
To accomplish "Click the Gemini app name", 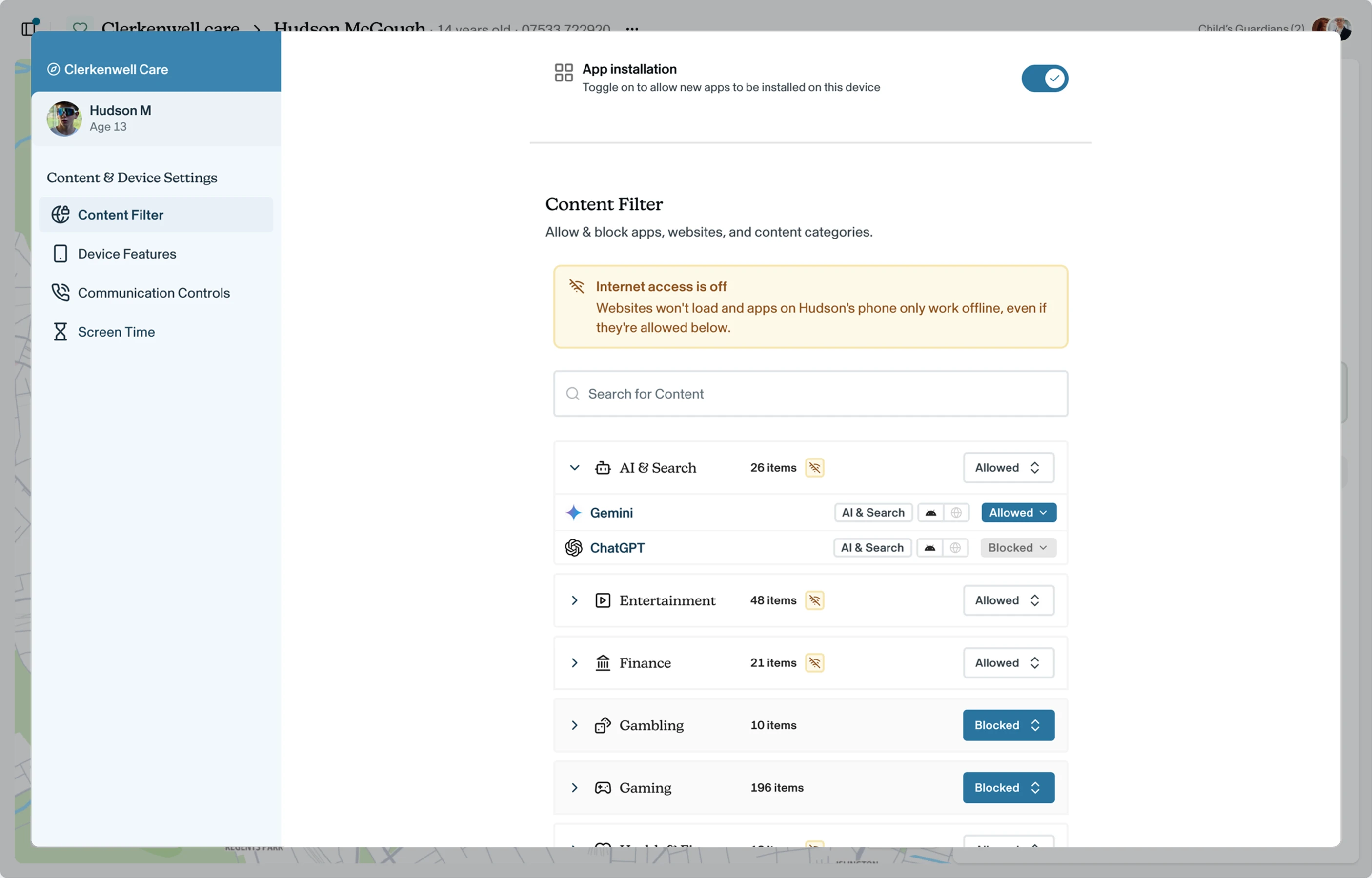I will (x=611, y=513).
